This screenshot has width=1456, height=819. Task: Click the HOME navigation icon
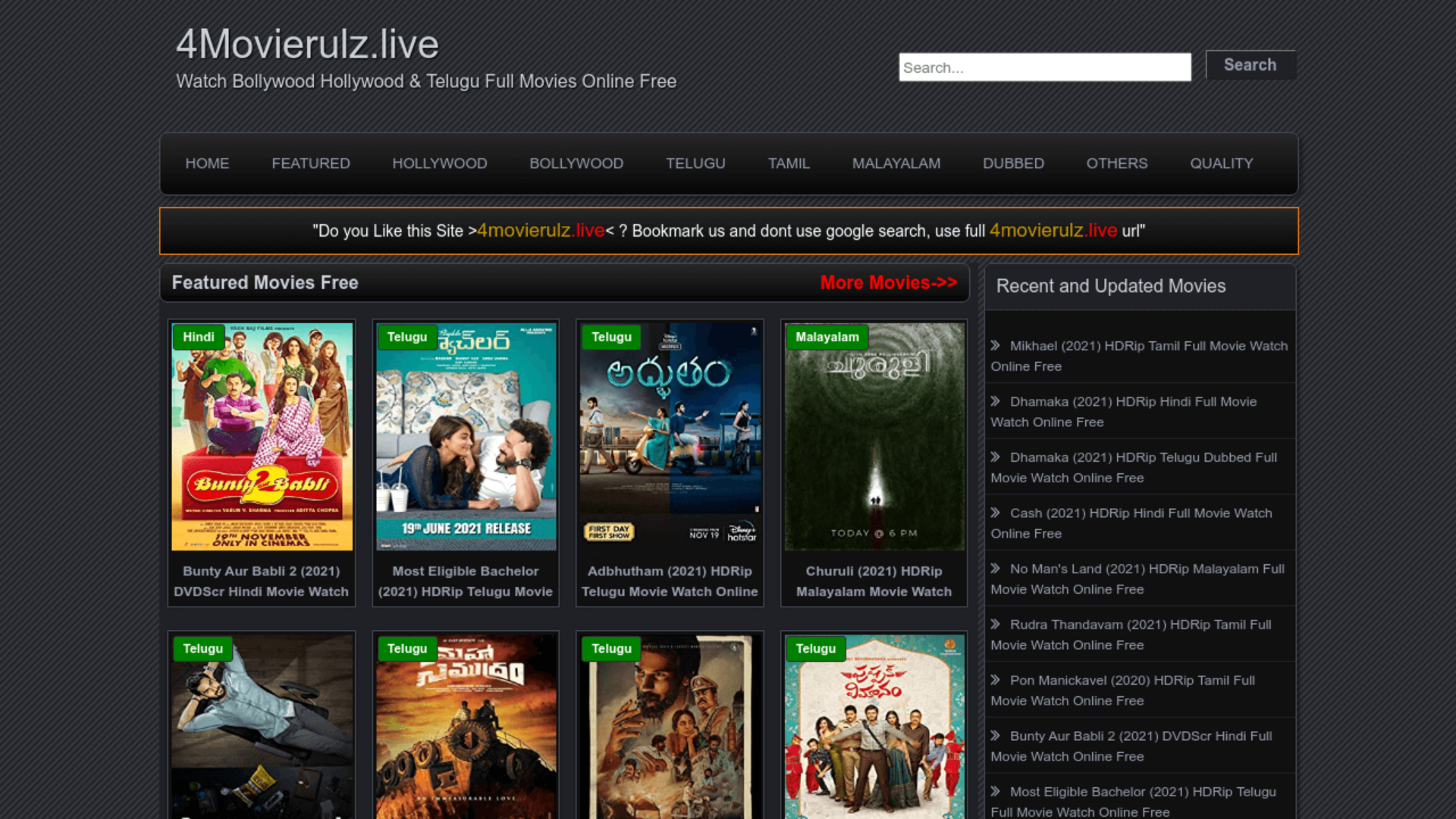(207, 163)
